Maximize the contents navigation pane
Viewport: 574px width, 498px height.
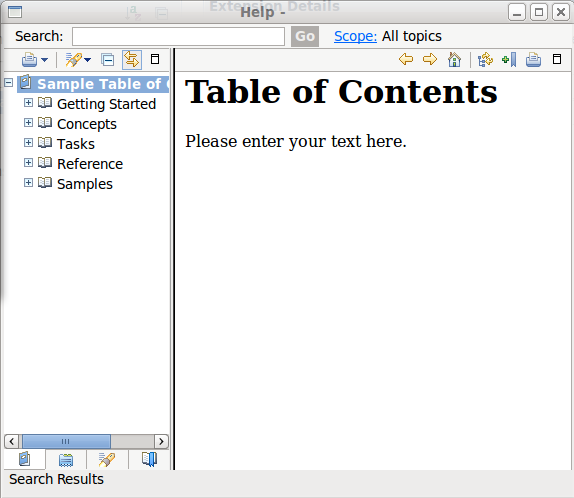coord(155,59)
